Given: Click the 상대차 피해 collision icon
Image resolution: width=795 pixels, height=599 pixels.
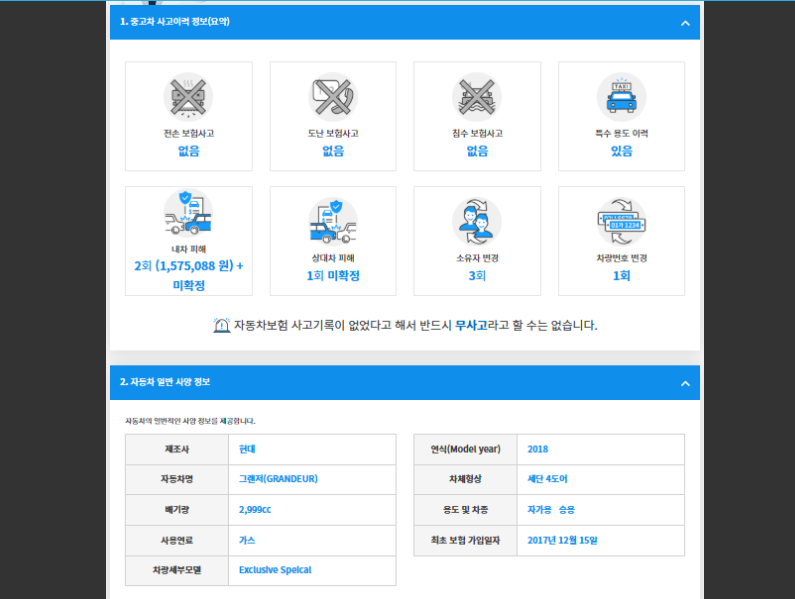Looking at the screenshot, I should (333, 222).
